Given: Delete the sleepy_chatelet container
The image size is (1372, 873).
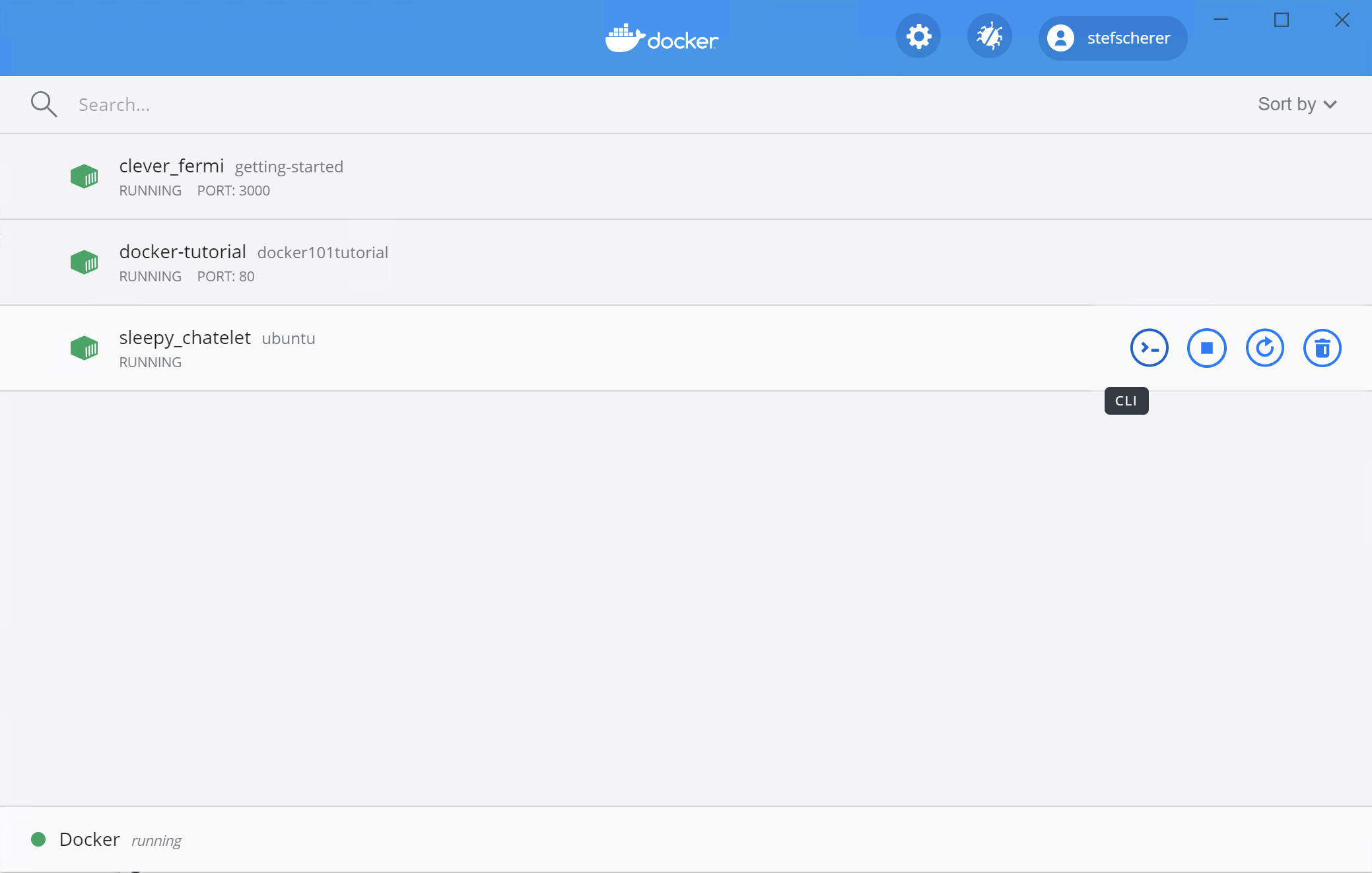Looking at the screenshot, I should pos(1322,347).
